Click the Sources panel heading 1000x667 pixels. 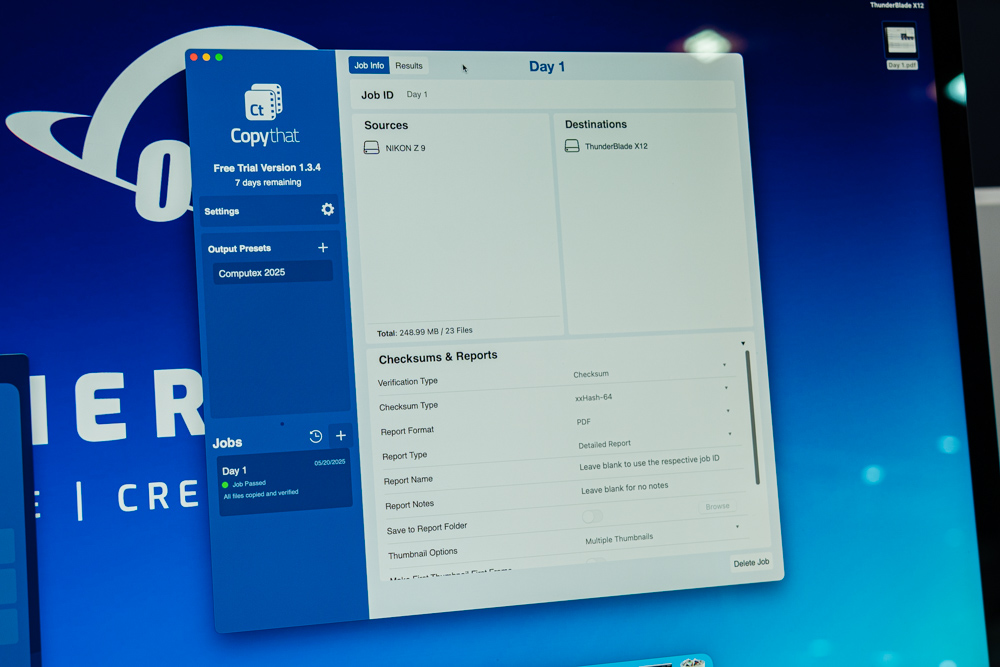(386, 125)
